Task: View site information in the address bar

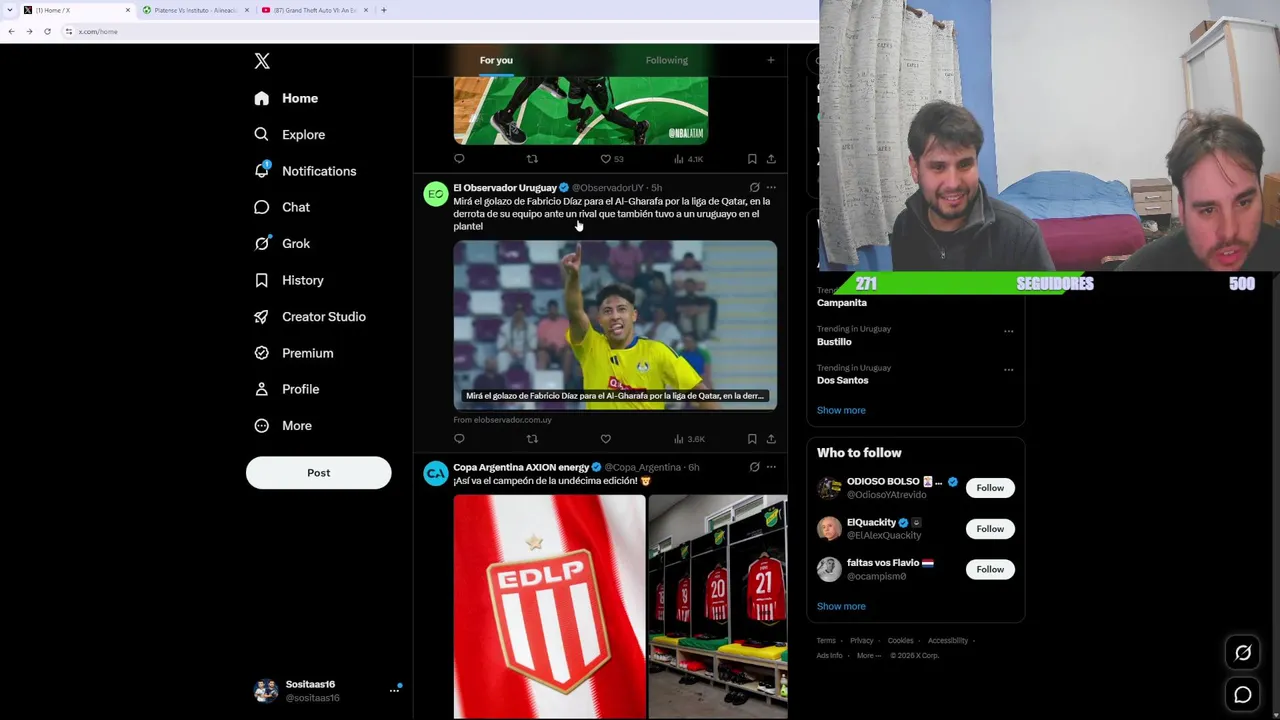Action: pyautogui.click(x=69, y=32)
